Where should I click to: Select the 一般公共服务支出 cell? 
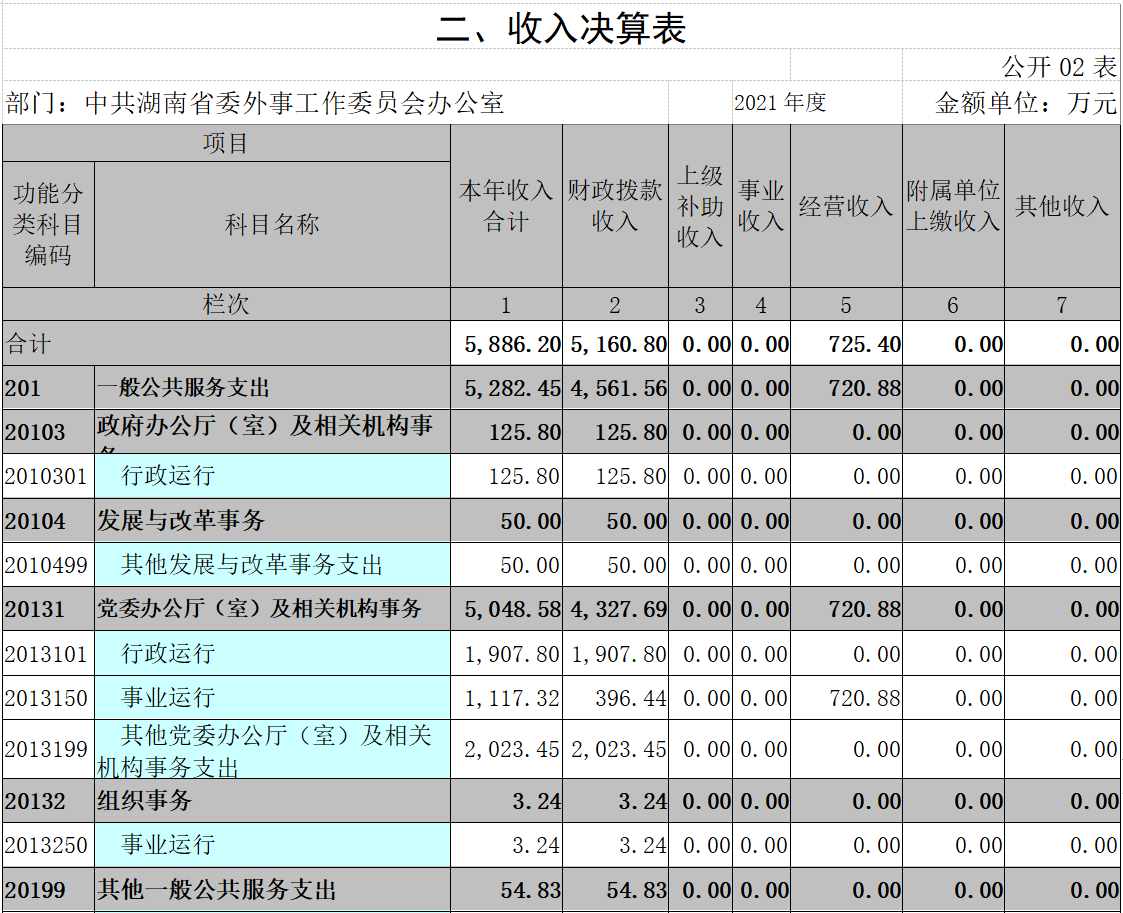[272, 388]
